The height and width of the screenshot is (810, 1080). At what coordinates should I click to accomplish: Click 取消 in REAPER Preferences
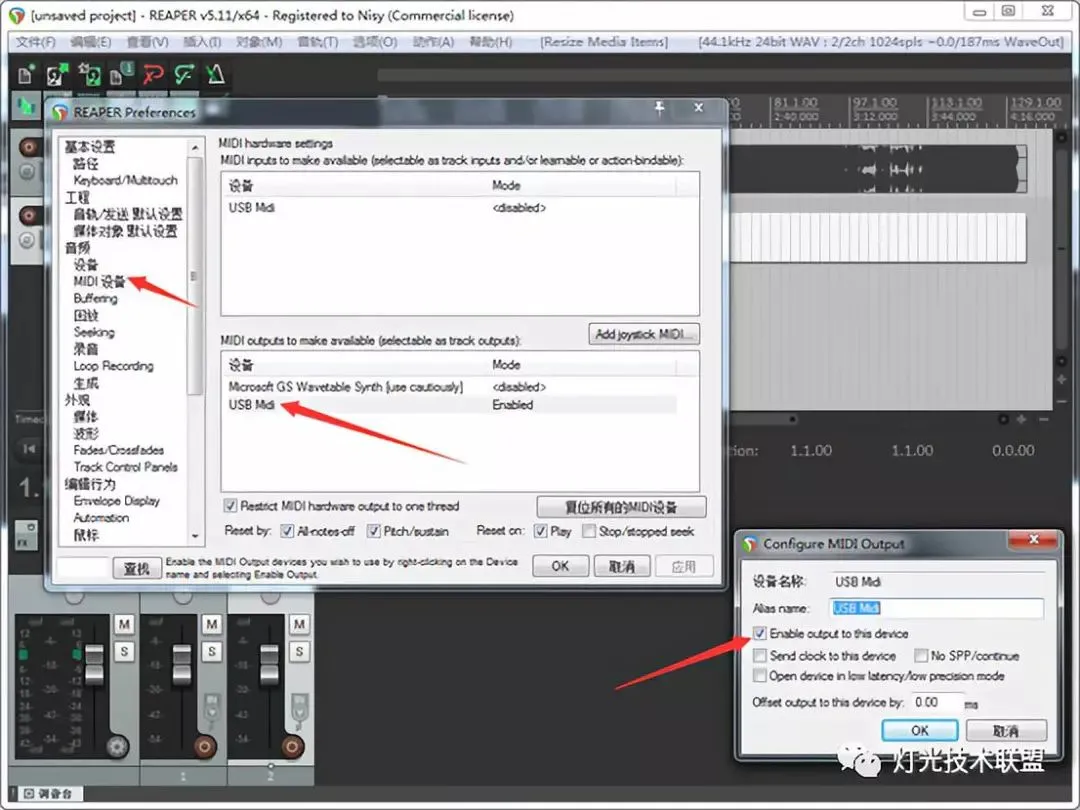[622, 566]
